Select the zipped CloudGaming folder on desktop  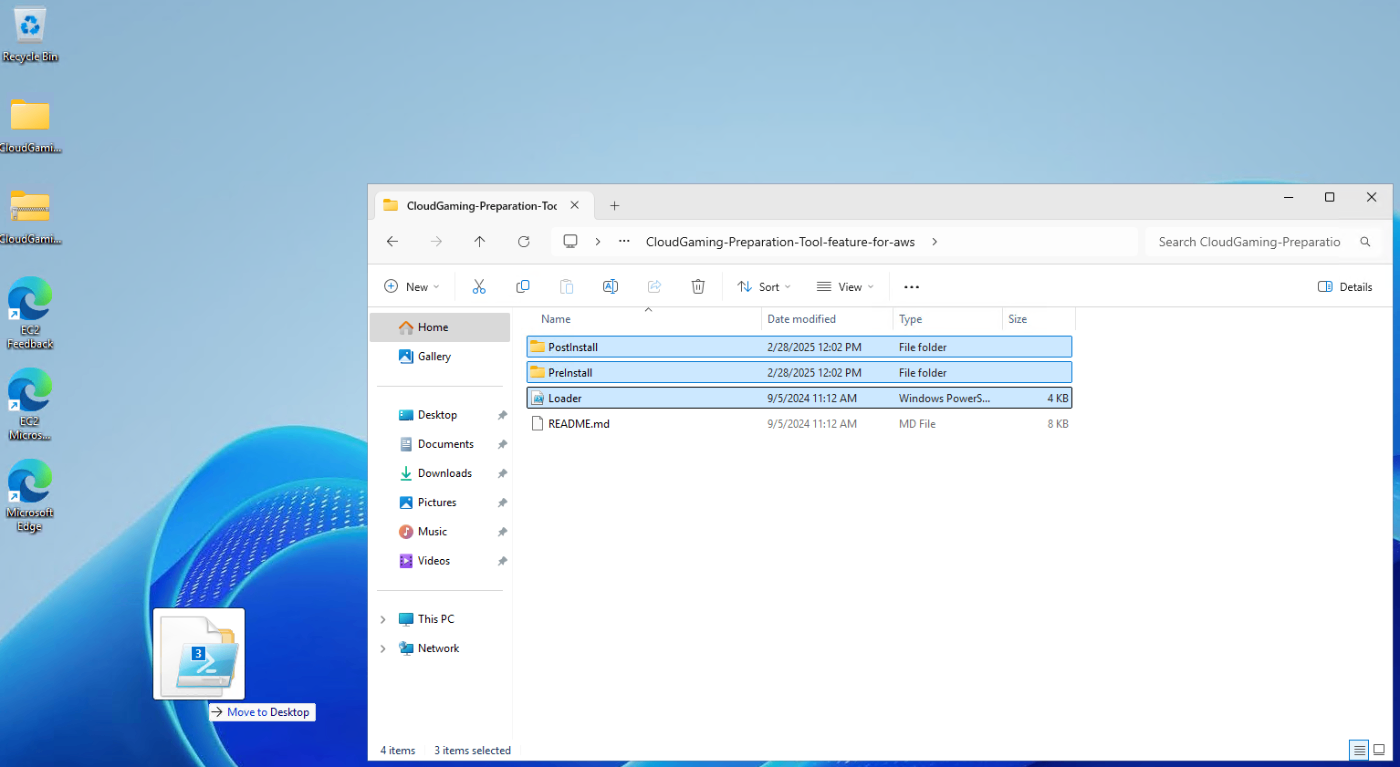(30, 217)
